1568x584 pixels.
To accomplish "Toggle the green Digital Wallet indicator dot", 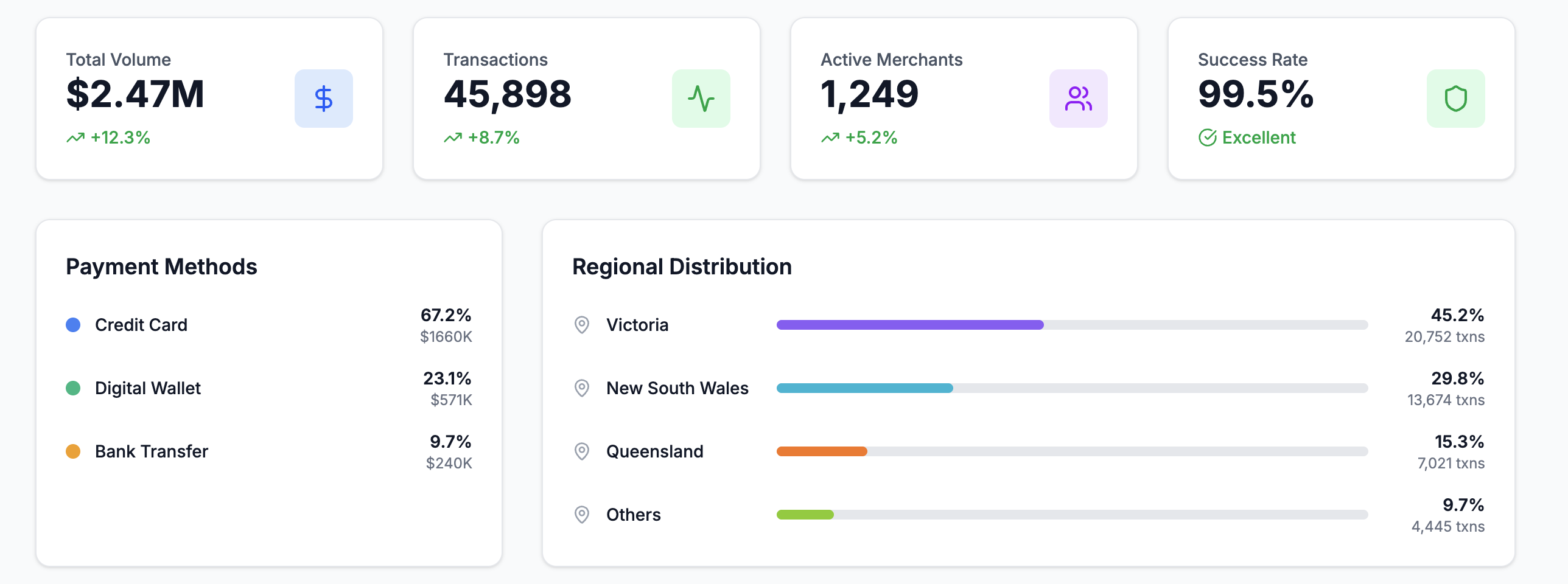I will tap(72, 389).
